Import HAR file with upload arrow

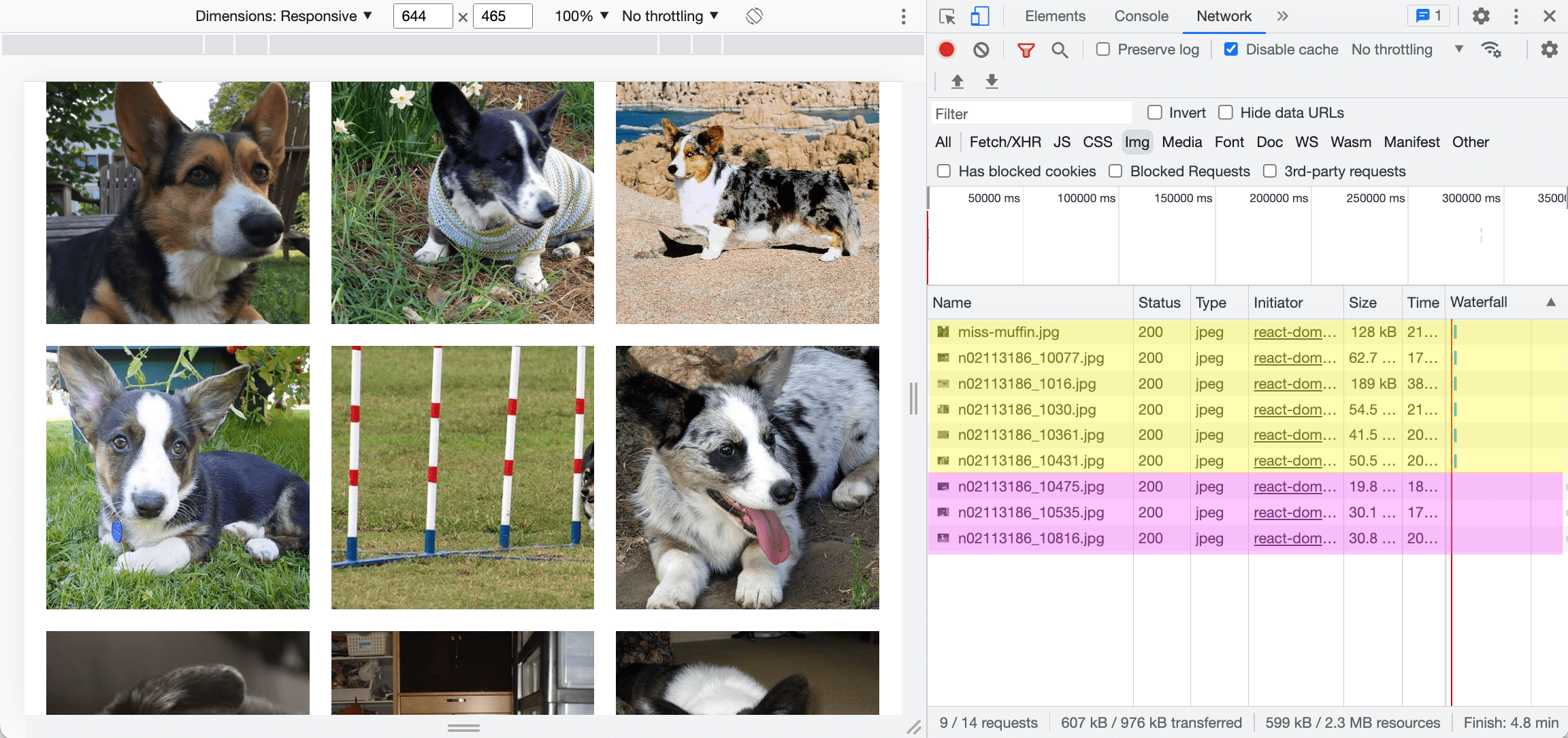pyautogui.click(x=958, y=82)
